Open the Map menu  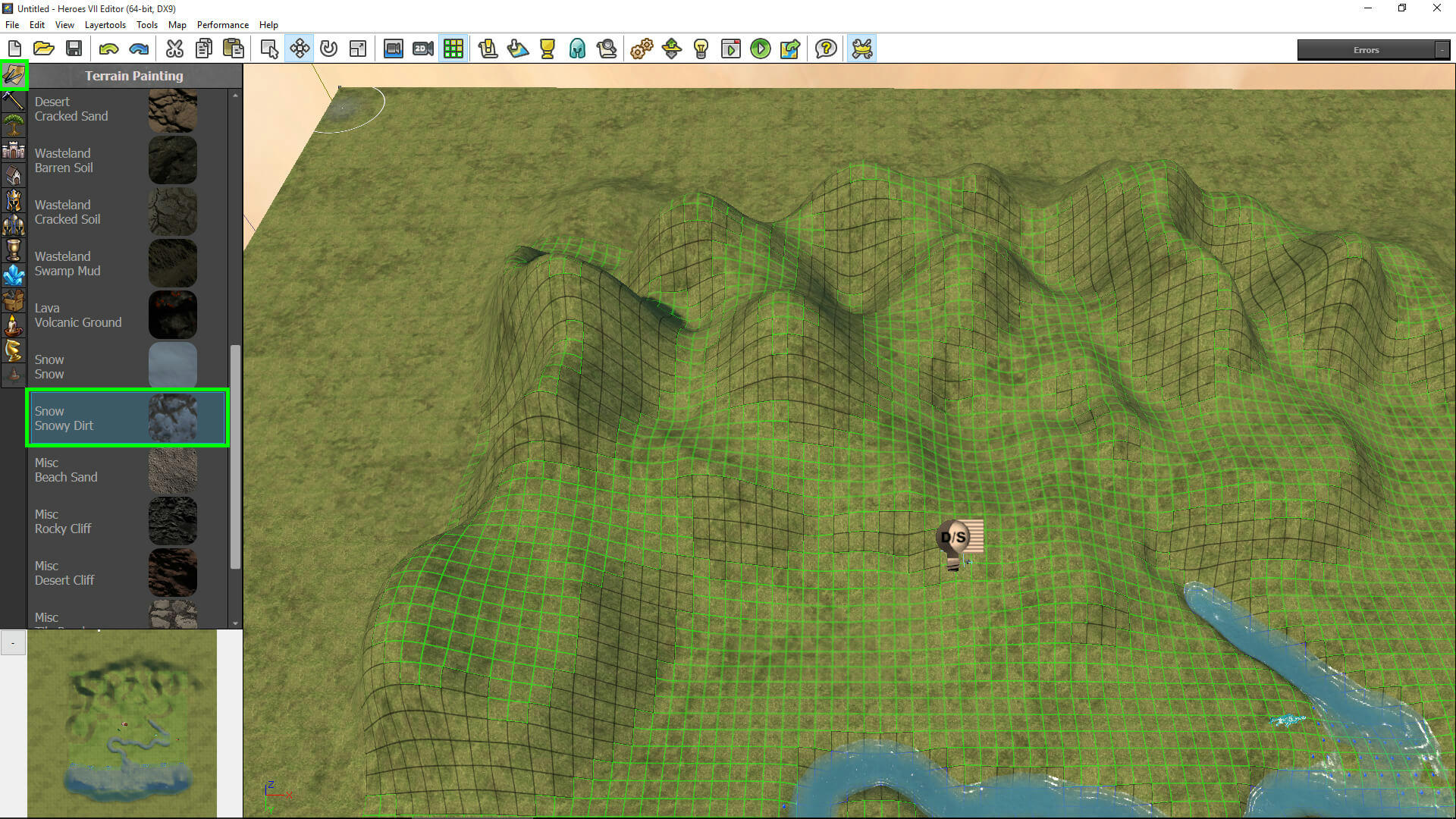point(177,24)
